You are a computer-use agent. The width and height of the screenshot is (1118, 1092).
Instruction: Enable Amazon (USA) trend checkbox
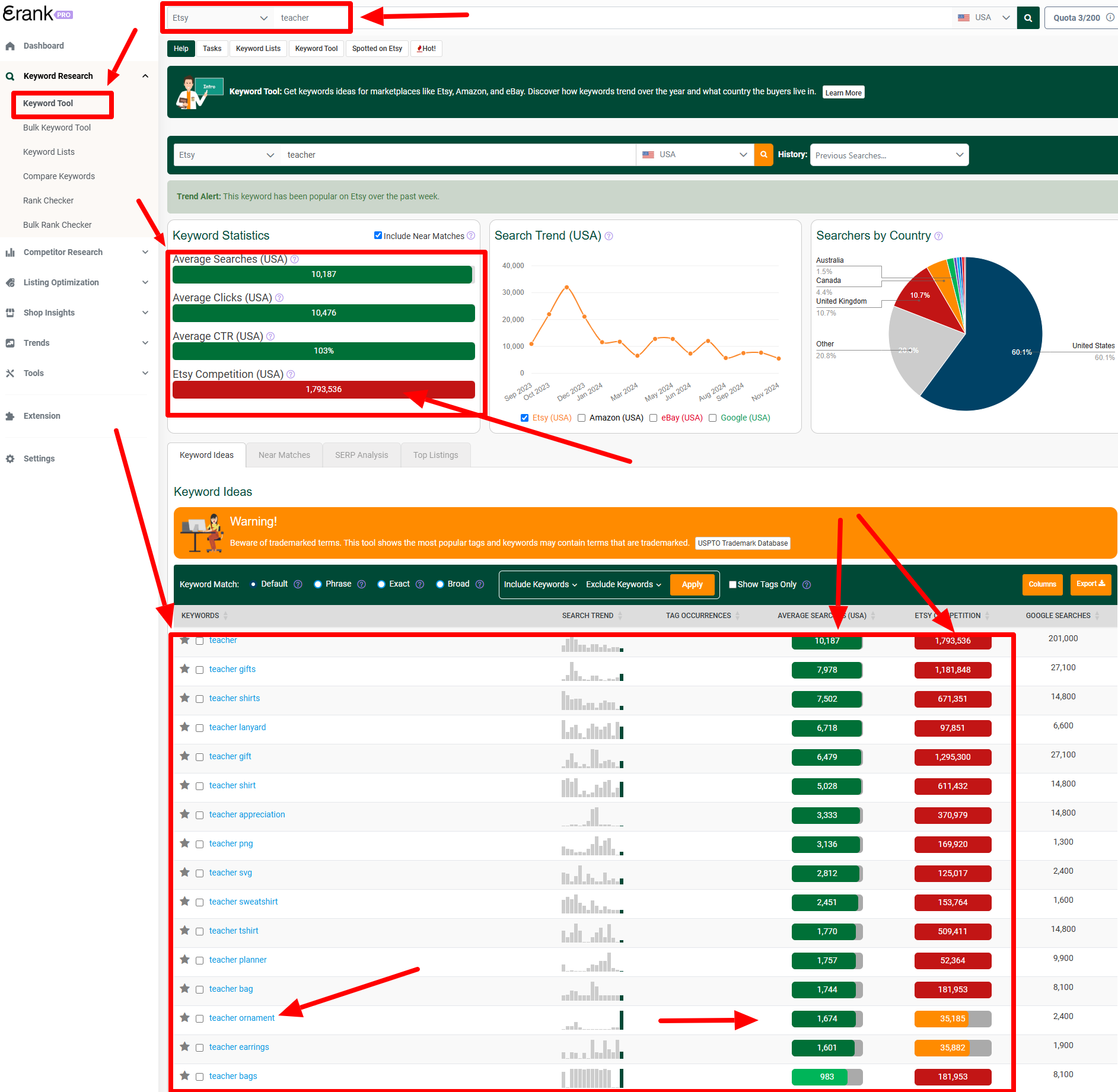(581, 418)
